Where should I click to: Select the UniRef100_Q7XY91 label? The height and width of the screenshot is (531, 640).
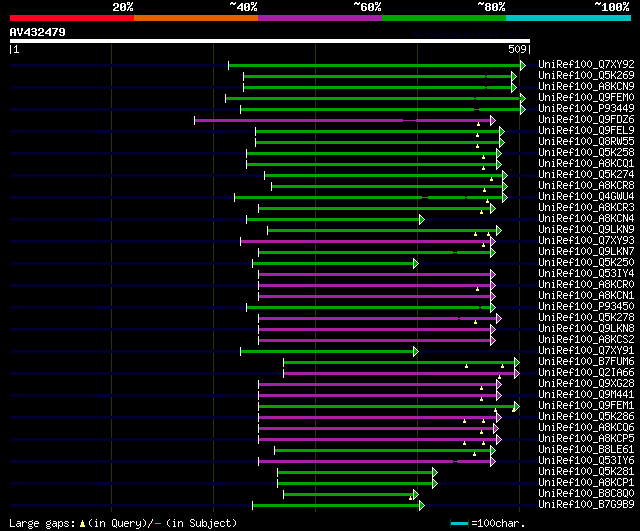pos(586,351)
